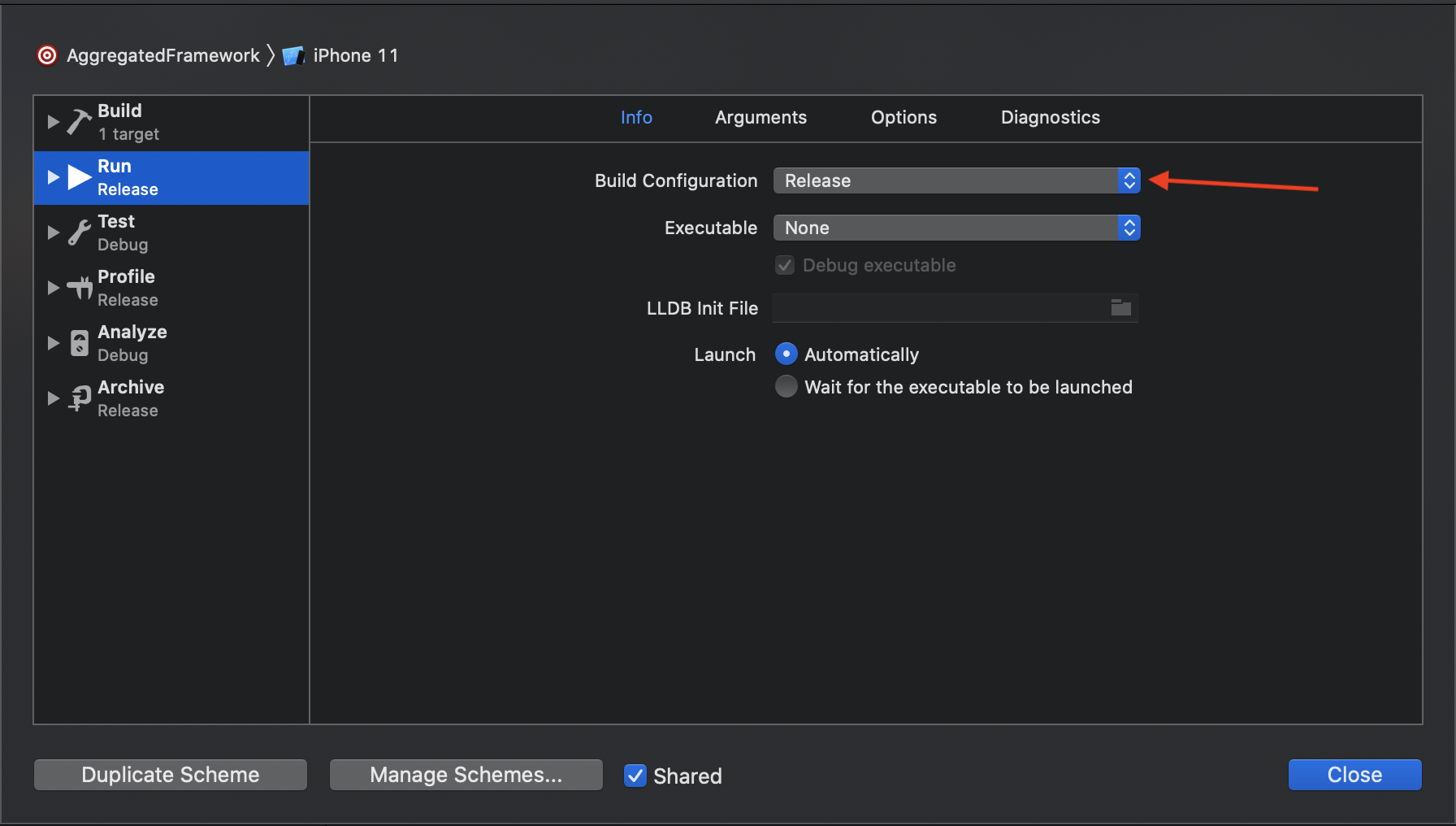Click the iPhone 11 simulator icon

pos(293,55)
